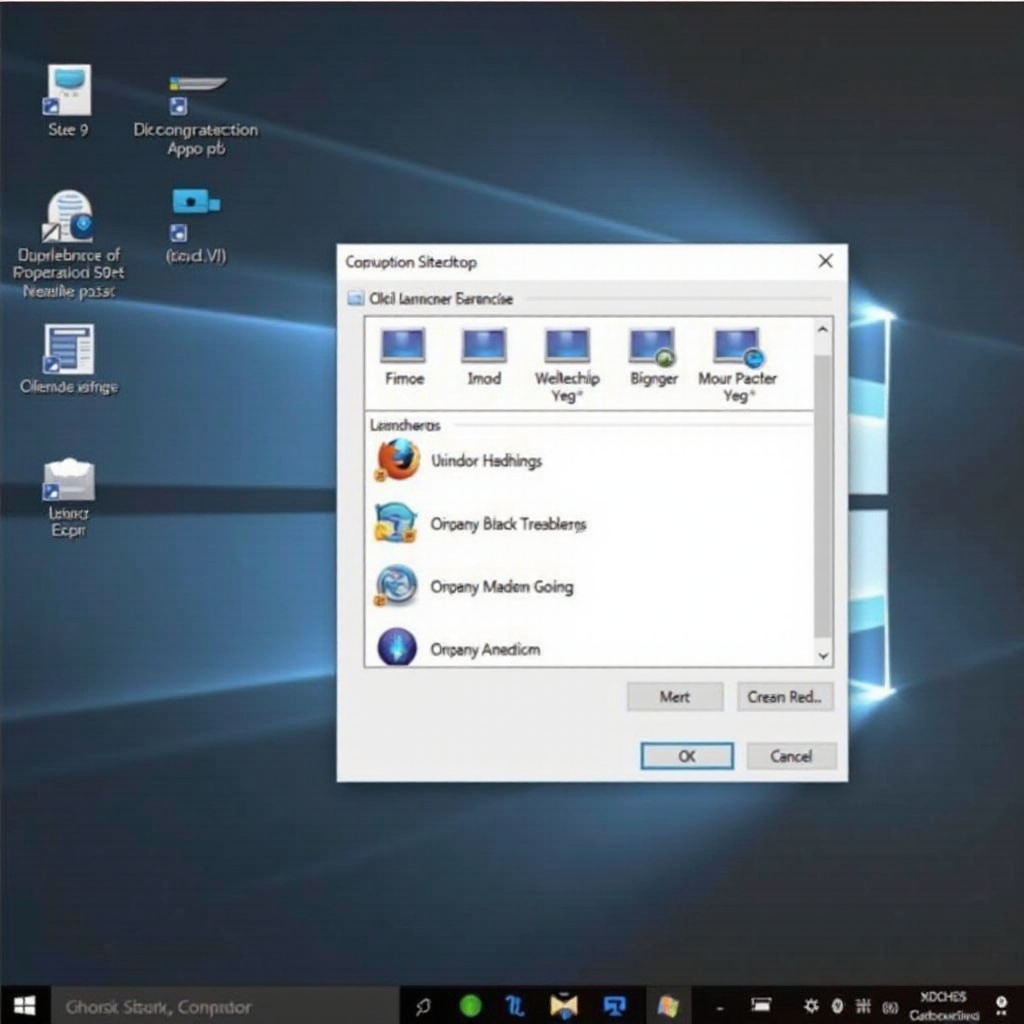
Task: Open the Windows Start menu
Action: click(24, 1005)
